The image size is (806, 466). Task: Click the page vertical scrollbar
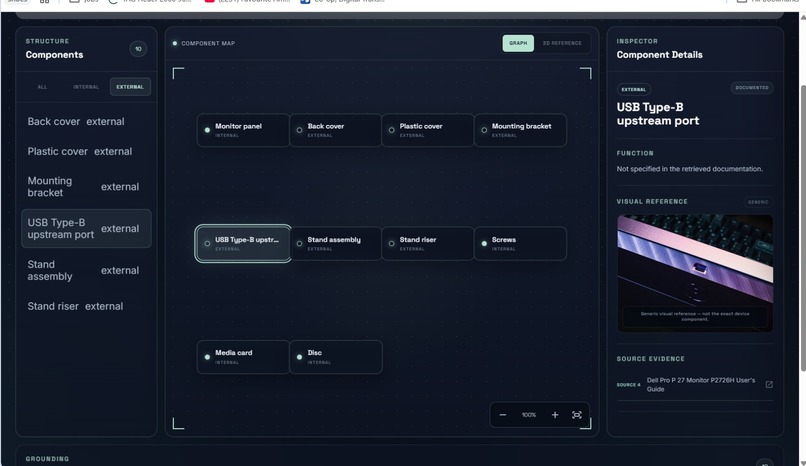[802, 226]
